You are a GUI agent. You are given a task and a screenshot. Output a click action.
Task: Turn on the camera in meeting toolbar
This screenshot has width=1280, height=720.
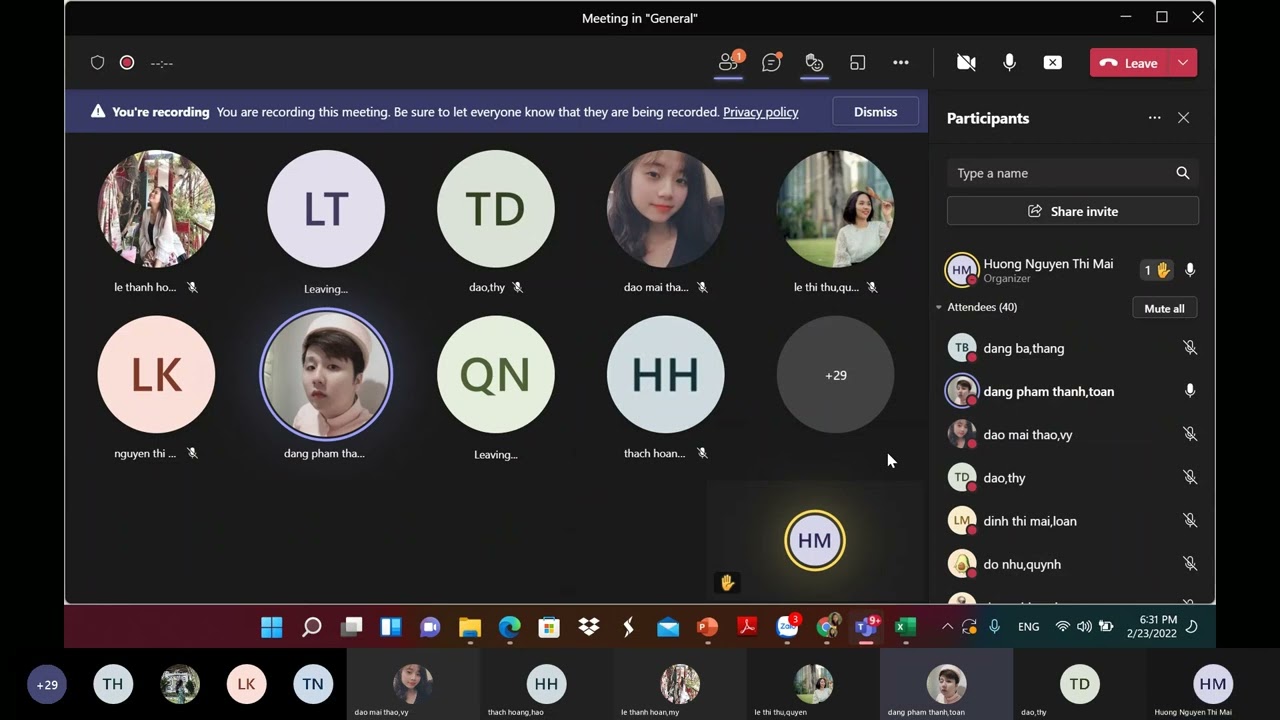coord(966,62)
